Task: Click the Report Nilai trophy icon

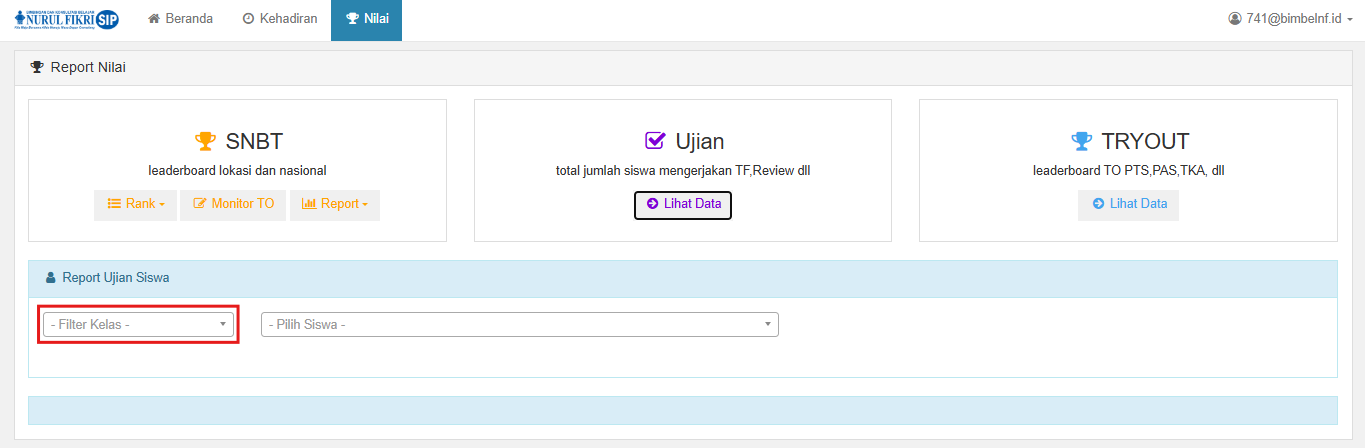Action: (x=37, y=68)
